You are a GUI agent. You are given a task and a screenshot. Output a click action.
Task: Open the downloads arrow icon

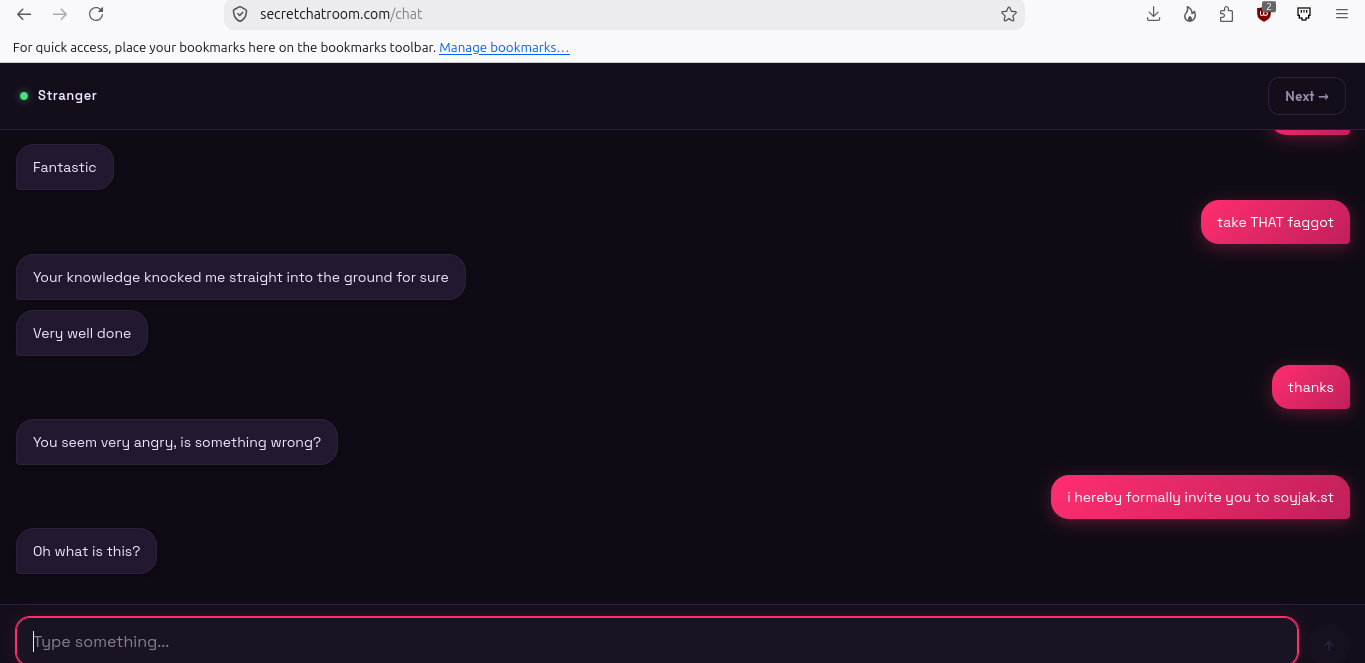[x=1153, y=14]
